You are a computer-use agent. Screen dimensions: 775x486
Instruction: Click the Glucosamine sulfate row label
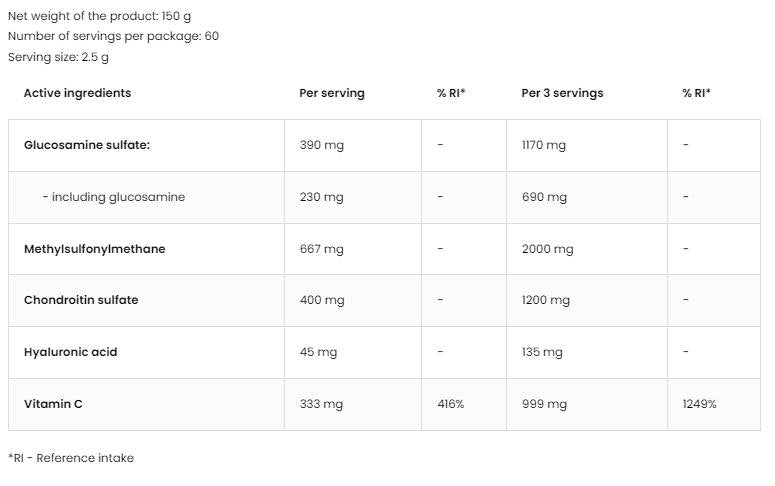[x=86, y=145]
